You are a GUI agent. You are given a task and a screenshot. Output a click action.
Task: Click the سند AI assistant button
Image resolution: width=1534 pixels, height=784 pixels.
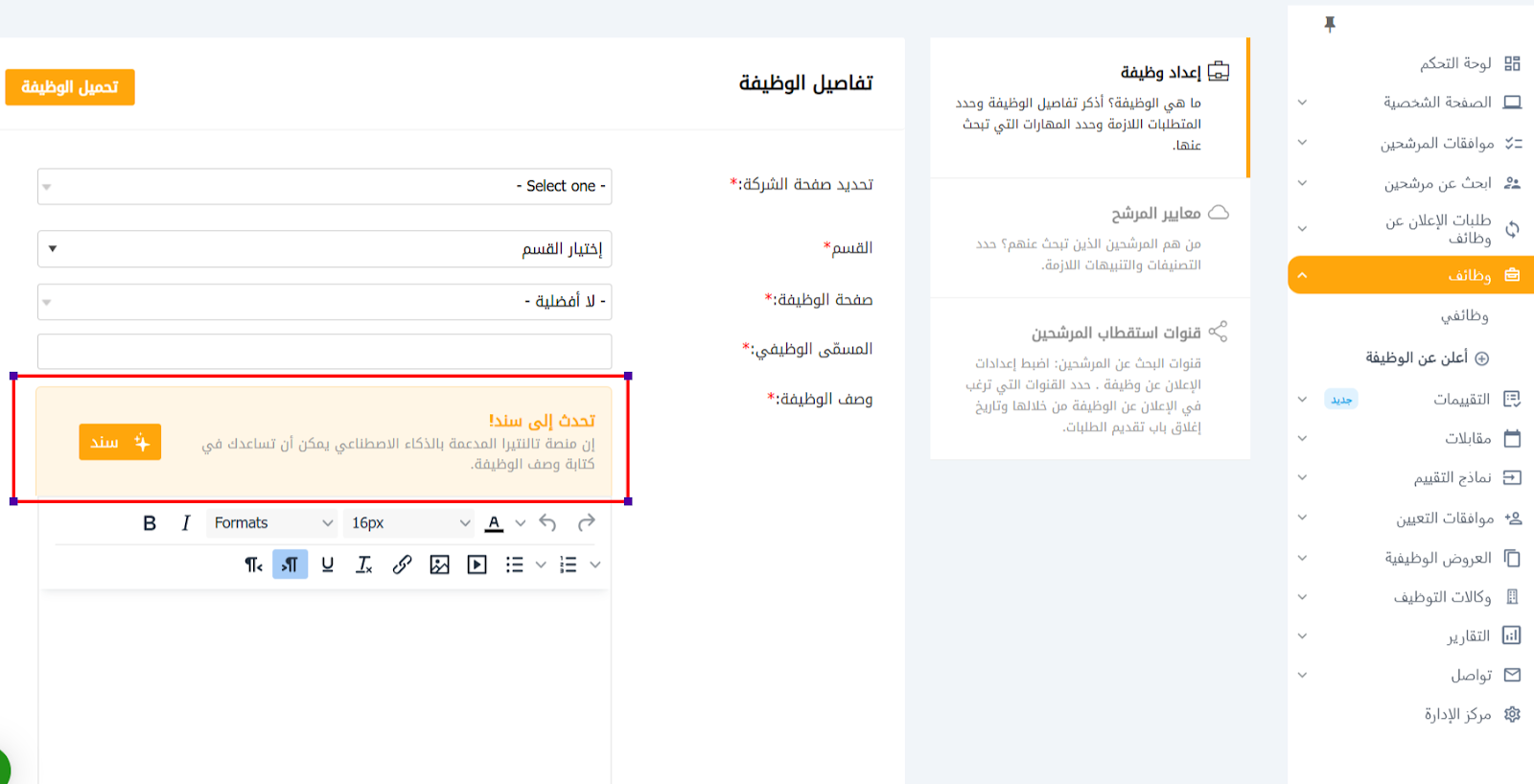[120, 443]
